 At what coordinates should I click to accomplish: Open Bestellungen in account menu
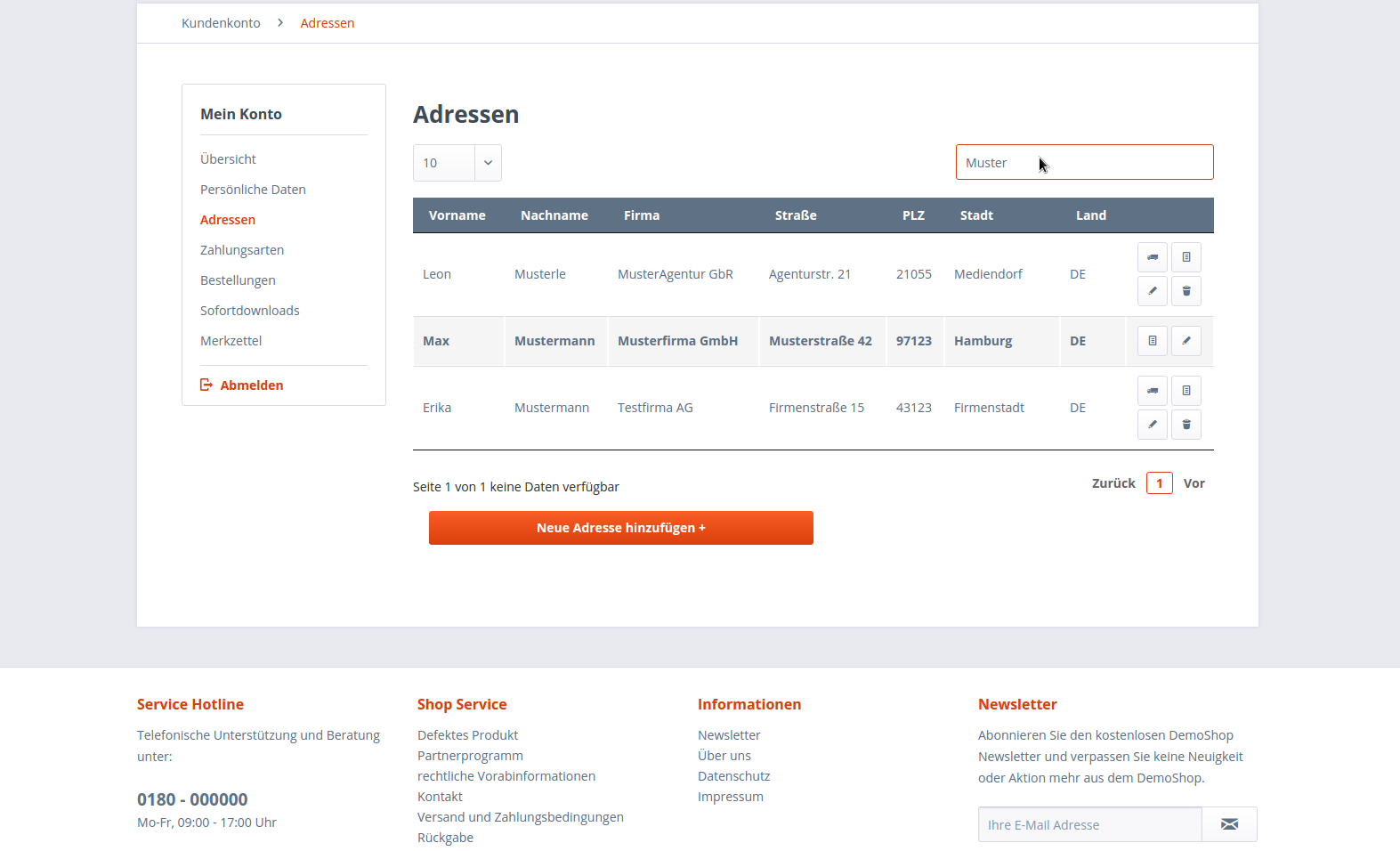point(238,280)
